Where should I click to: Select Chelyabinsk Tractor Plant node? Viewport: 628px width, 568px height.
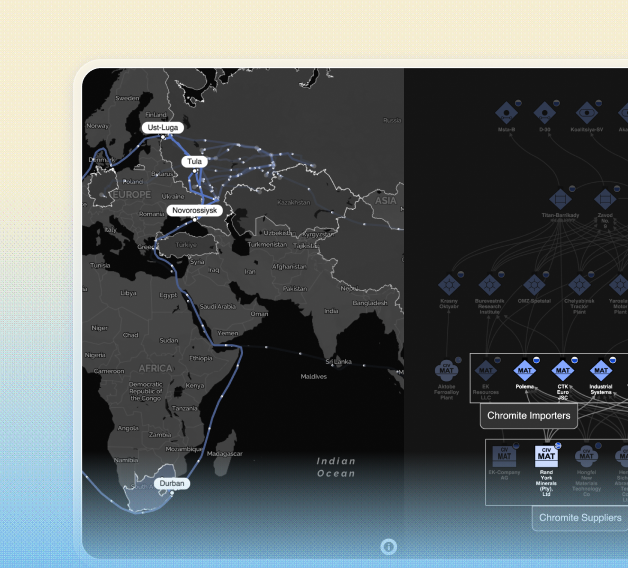pos(579,285)
